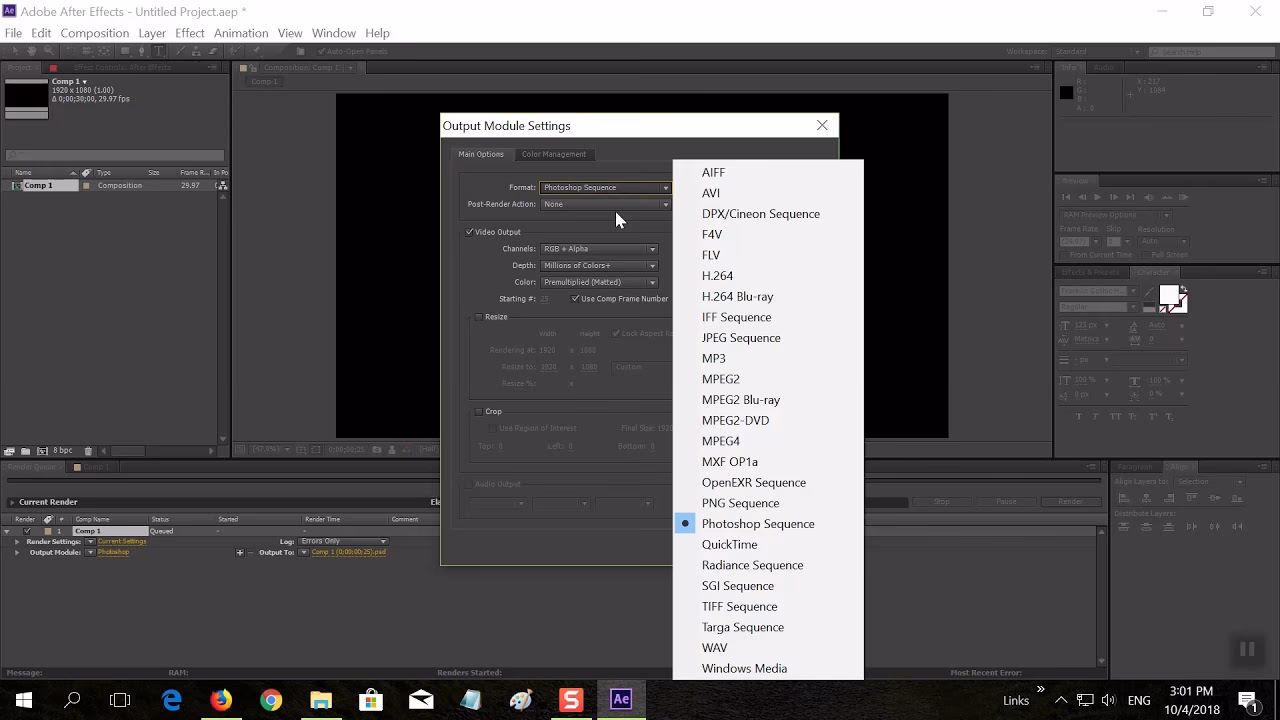Switch to the Color Management tab

pyautogui.click(x=553, y=154)
